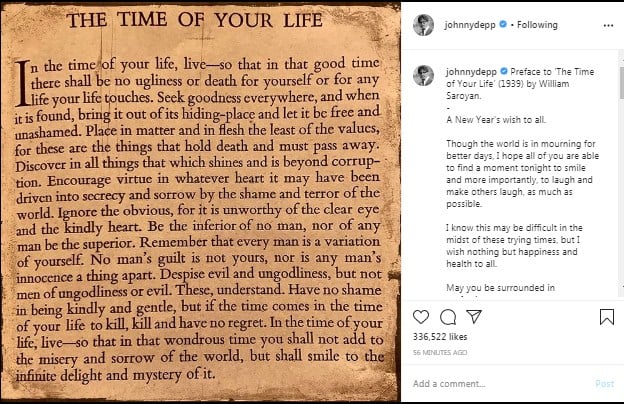
Task: Click the caption scrollbar thumb
Action: pos(619,82)
